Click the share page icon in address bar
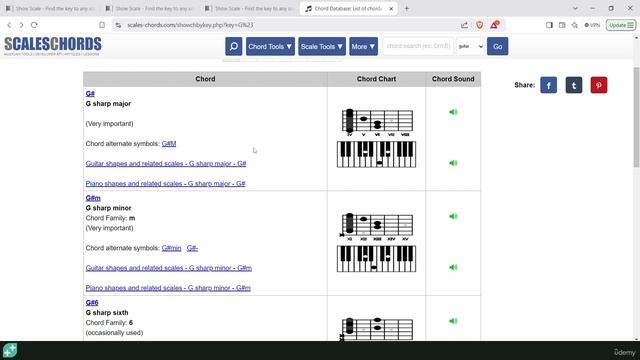The width and height of the screenshot is (640, 360). point(464,25)
